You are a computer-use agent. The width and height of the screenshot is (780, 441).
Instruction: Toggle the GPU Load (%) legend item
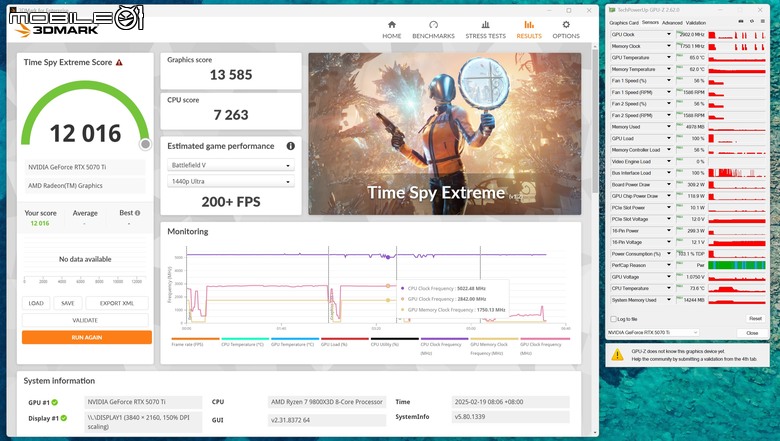[x=344, y=342]
